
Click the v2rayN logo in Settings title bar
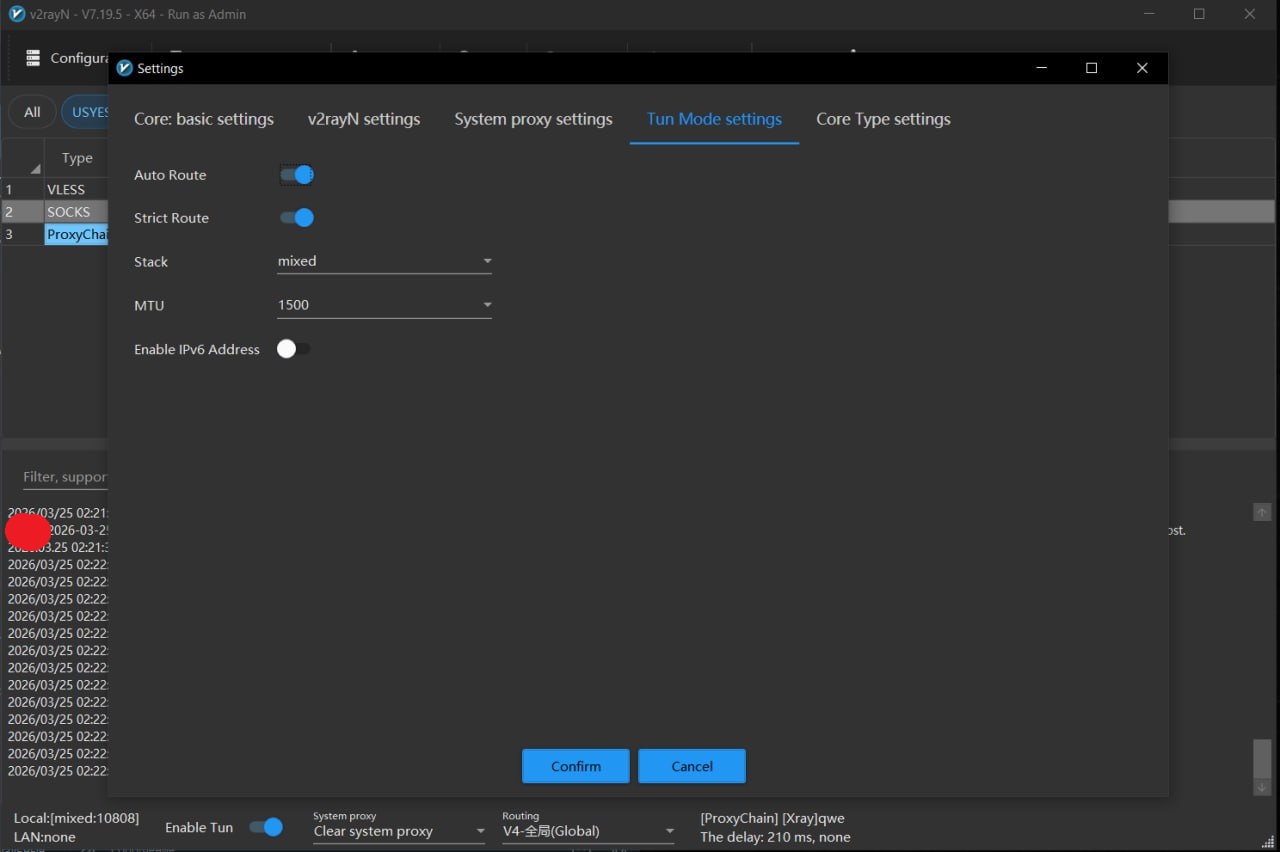click(x=125, y=68)
